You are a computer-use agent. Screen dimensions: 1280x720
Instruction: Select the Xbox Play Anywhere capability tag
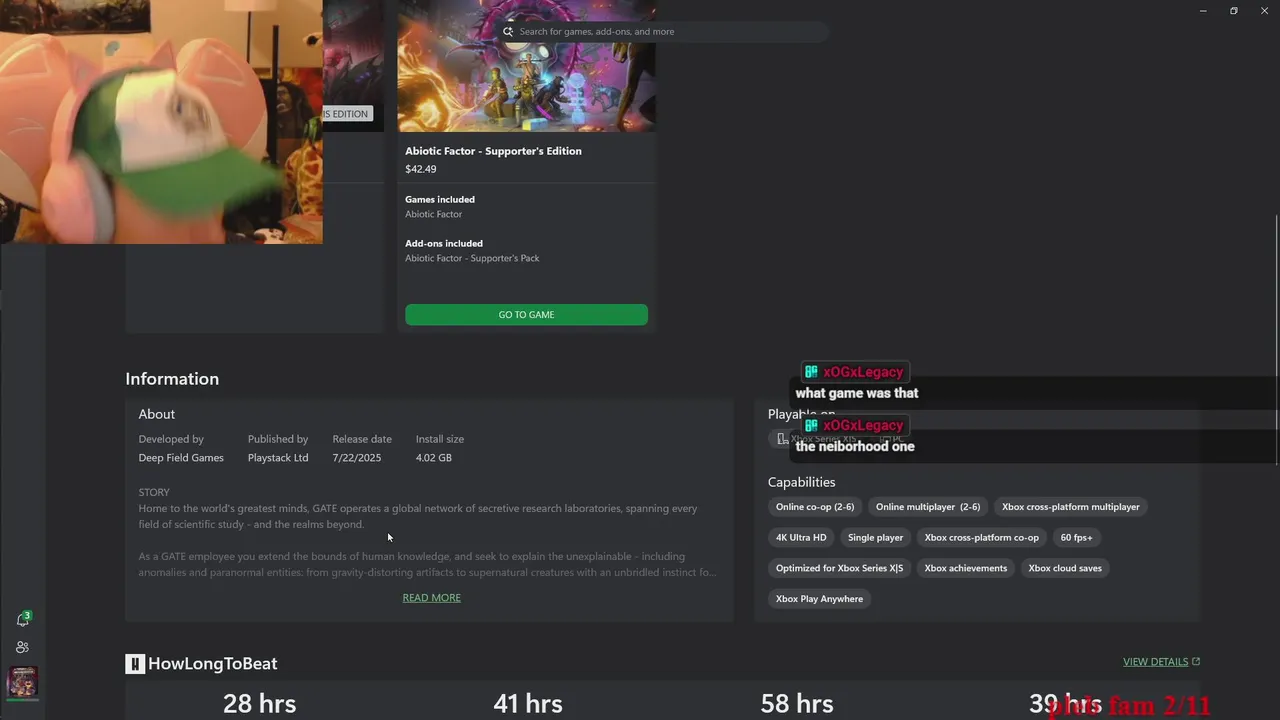tap(819, 599)
